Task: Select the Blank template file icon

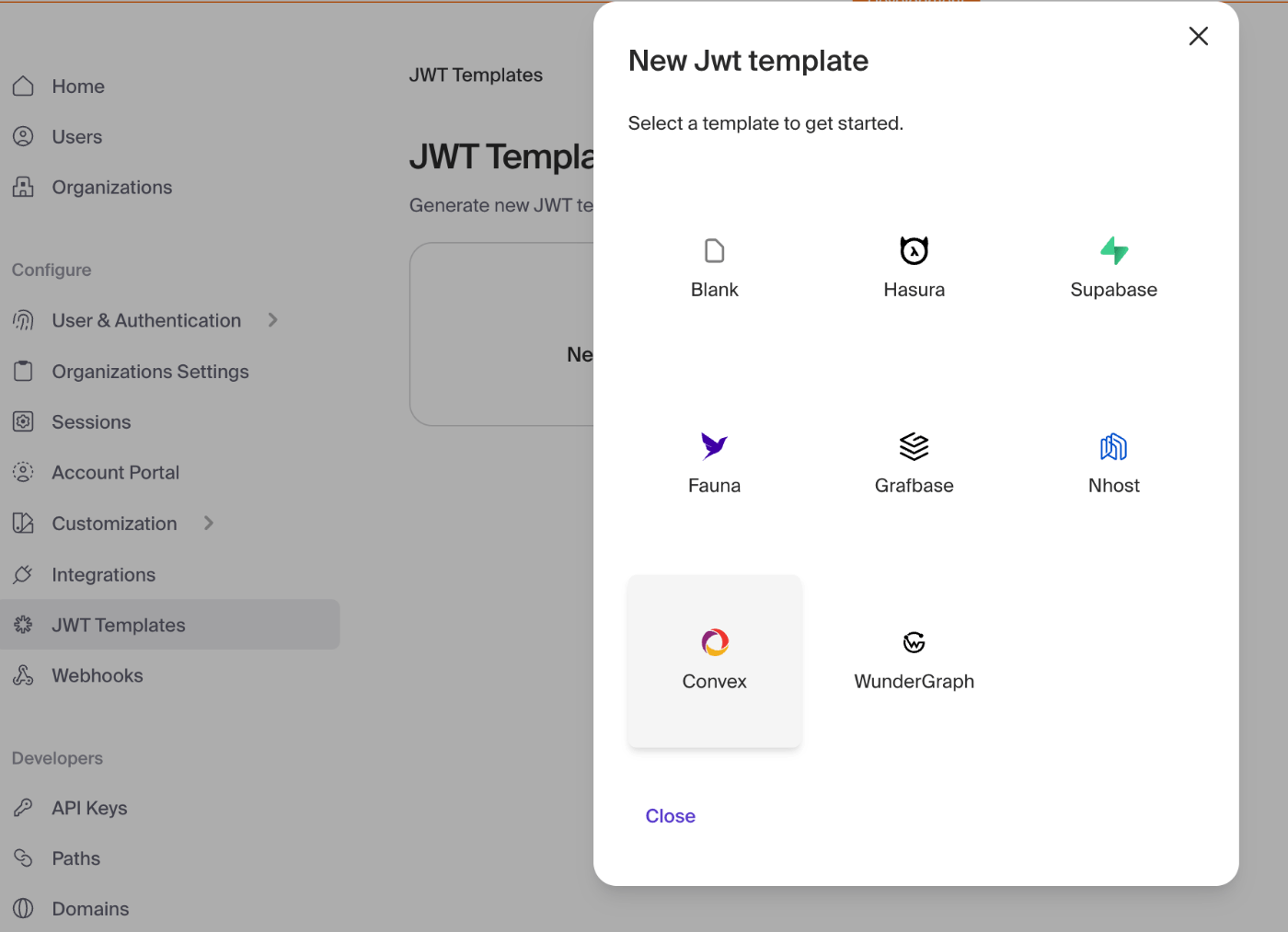Action: coord(714,250)
